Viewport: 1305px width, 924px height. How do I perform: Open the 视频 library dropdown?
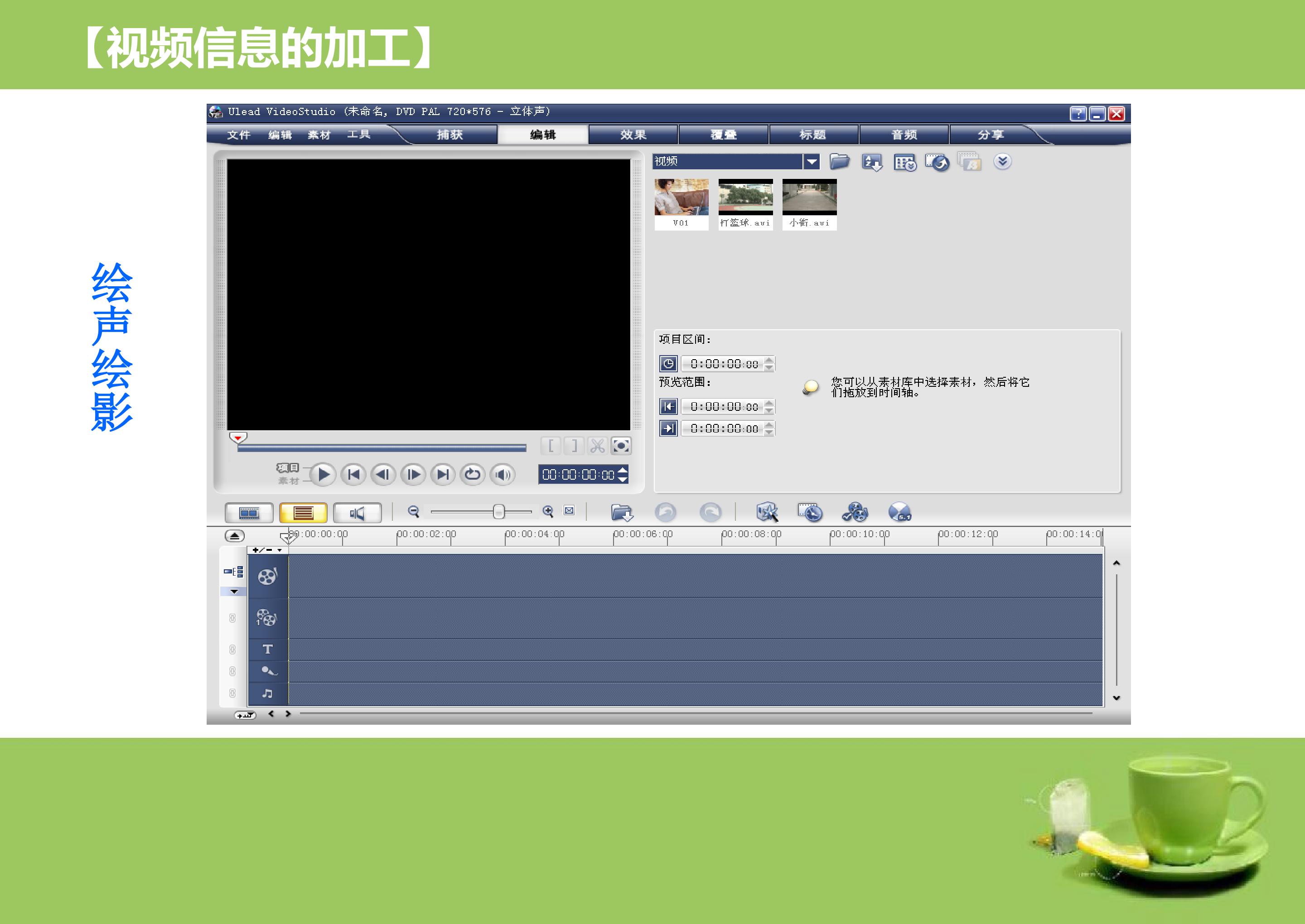[812, 162]
